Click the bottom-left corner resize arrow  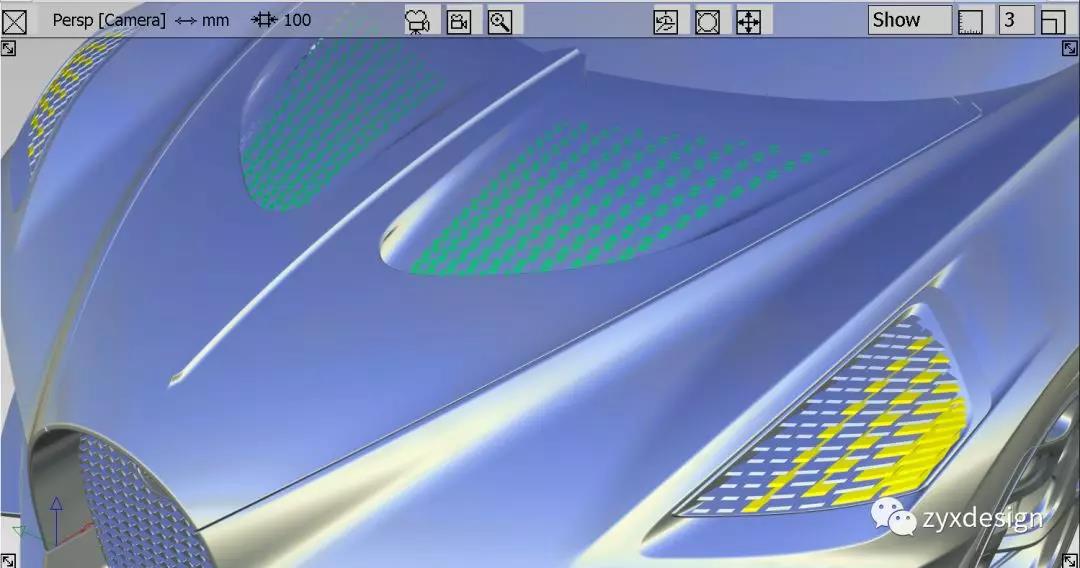[x=8, y=560]
